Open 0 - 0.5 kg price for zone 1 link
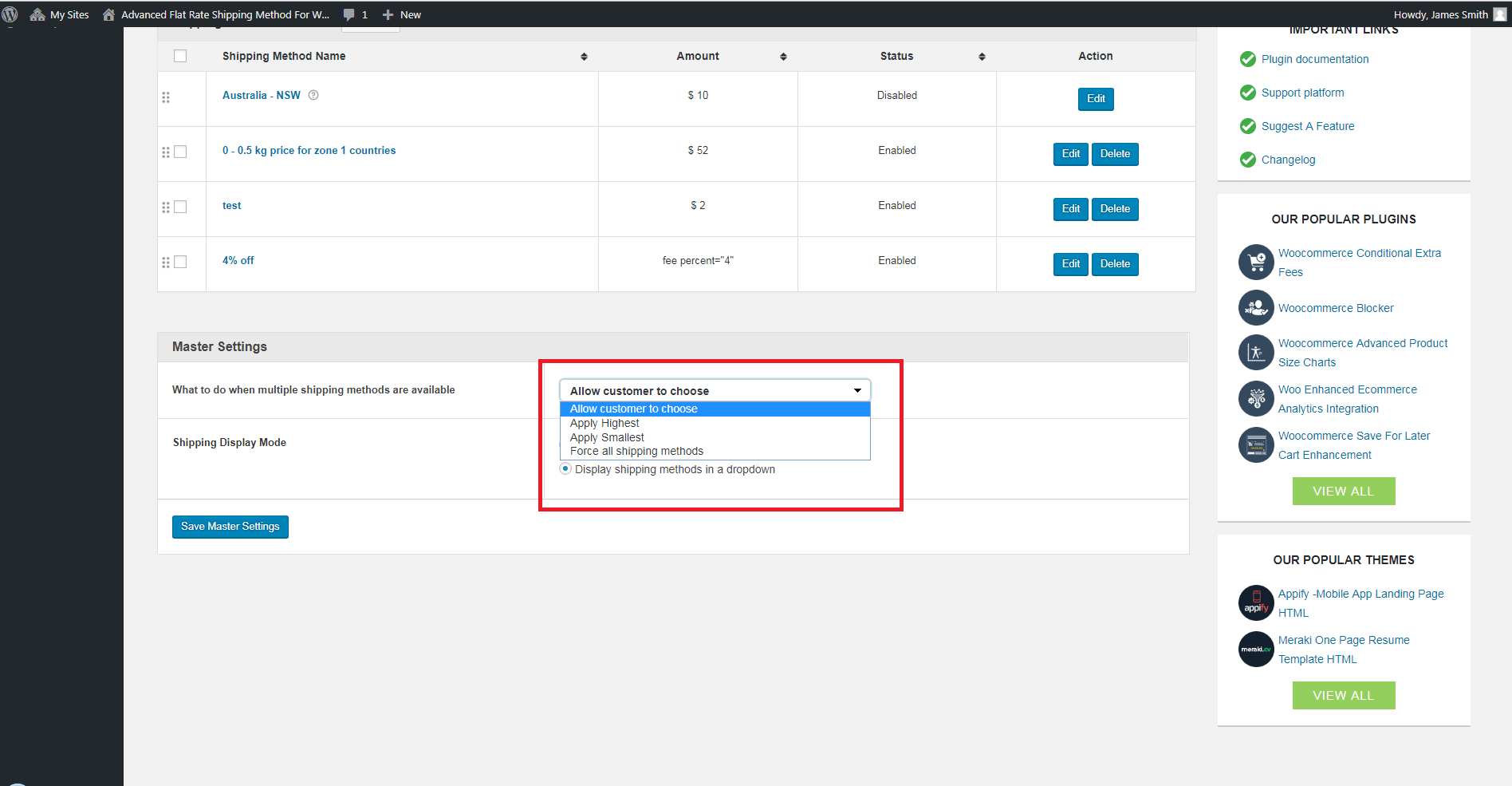 pos(309,150)
